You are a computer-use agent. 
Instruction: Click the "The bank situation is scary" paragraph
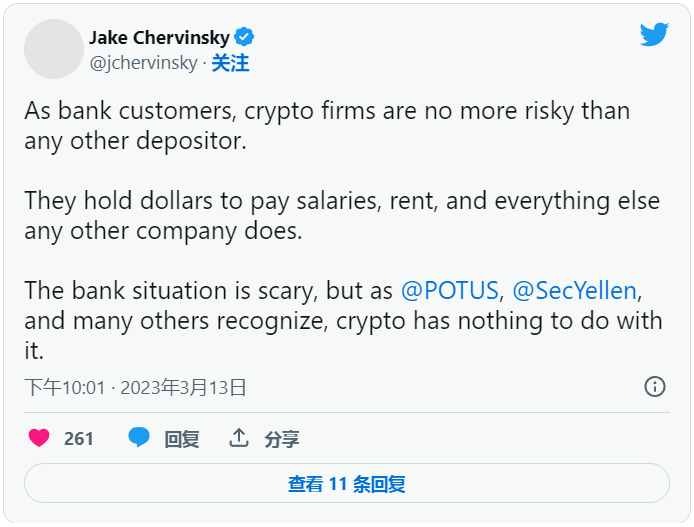pos(342,321)
